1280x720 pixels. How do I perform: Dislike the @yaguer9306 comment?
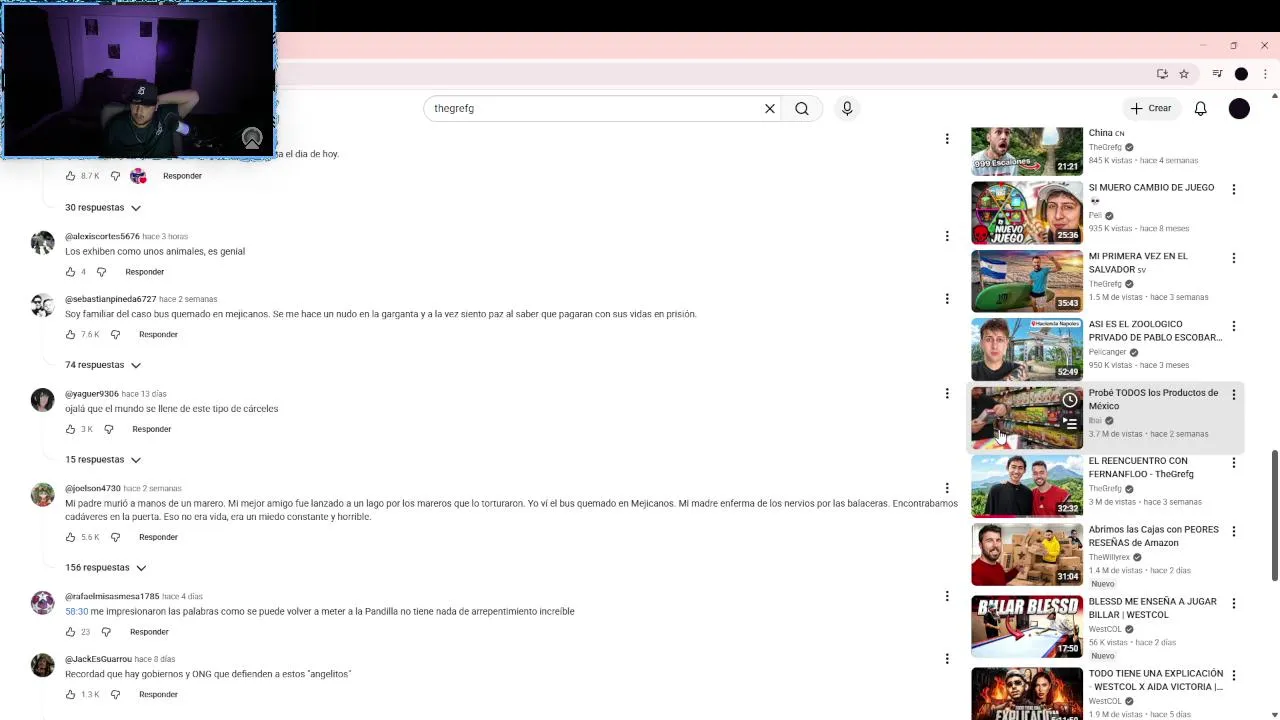(109, 429)
